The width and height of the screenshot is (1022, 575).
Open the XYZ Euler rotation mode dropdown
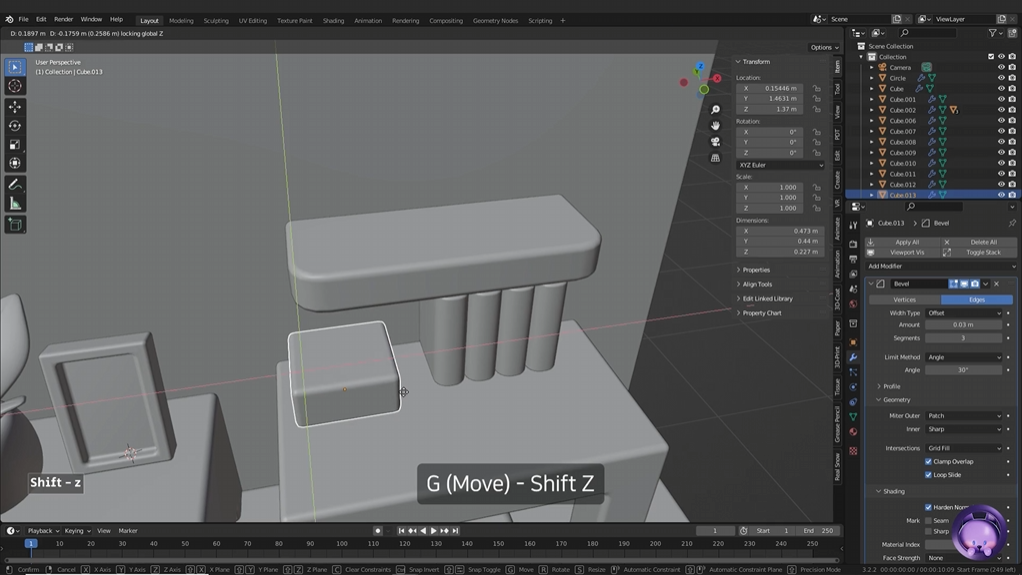click(780, 165)
